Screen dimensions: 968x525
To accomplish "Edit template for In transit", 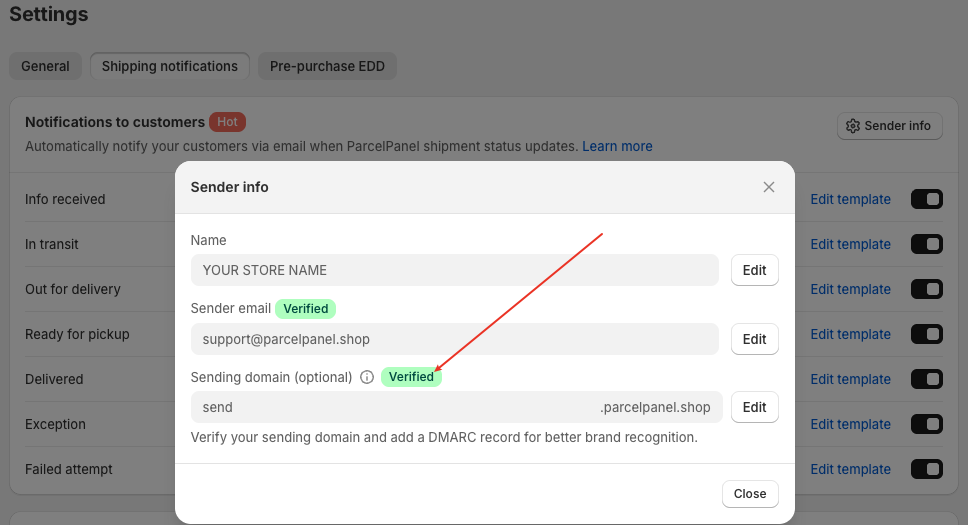I will click(851, 245).
